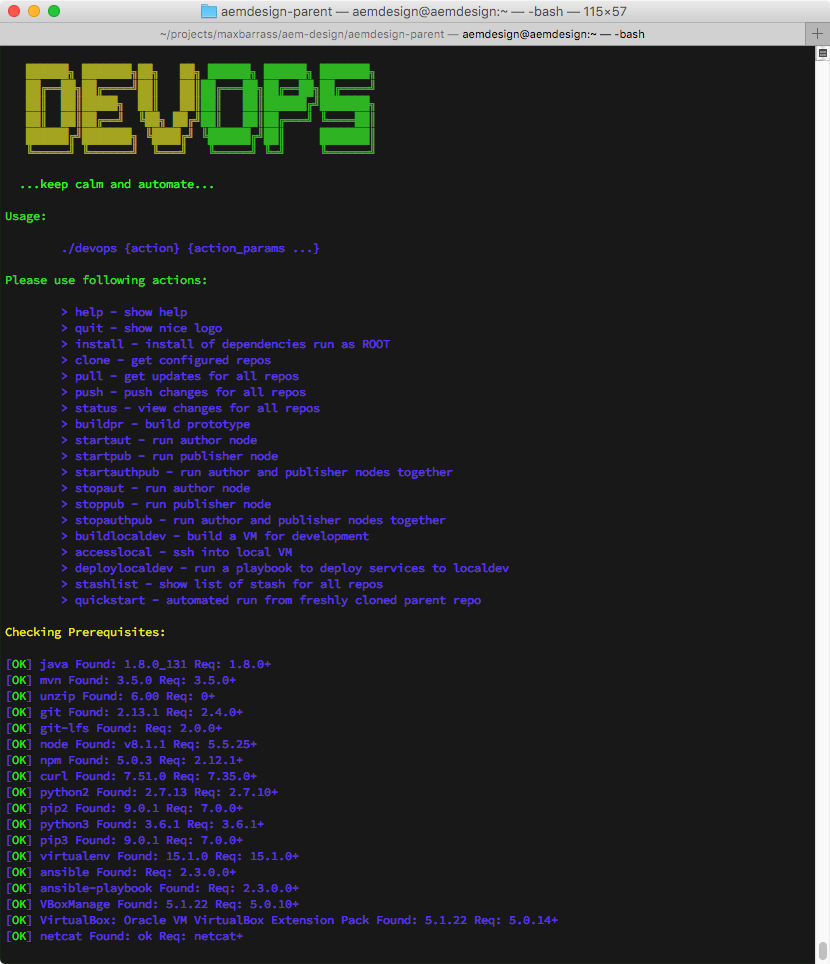Click the 'buildlocaldev - build a VM' line

[x=215, y=536]
